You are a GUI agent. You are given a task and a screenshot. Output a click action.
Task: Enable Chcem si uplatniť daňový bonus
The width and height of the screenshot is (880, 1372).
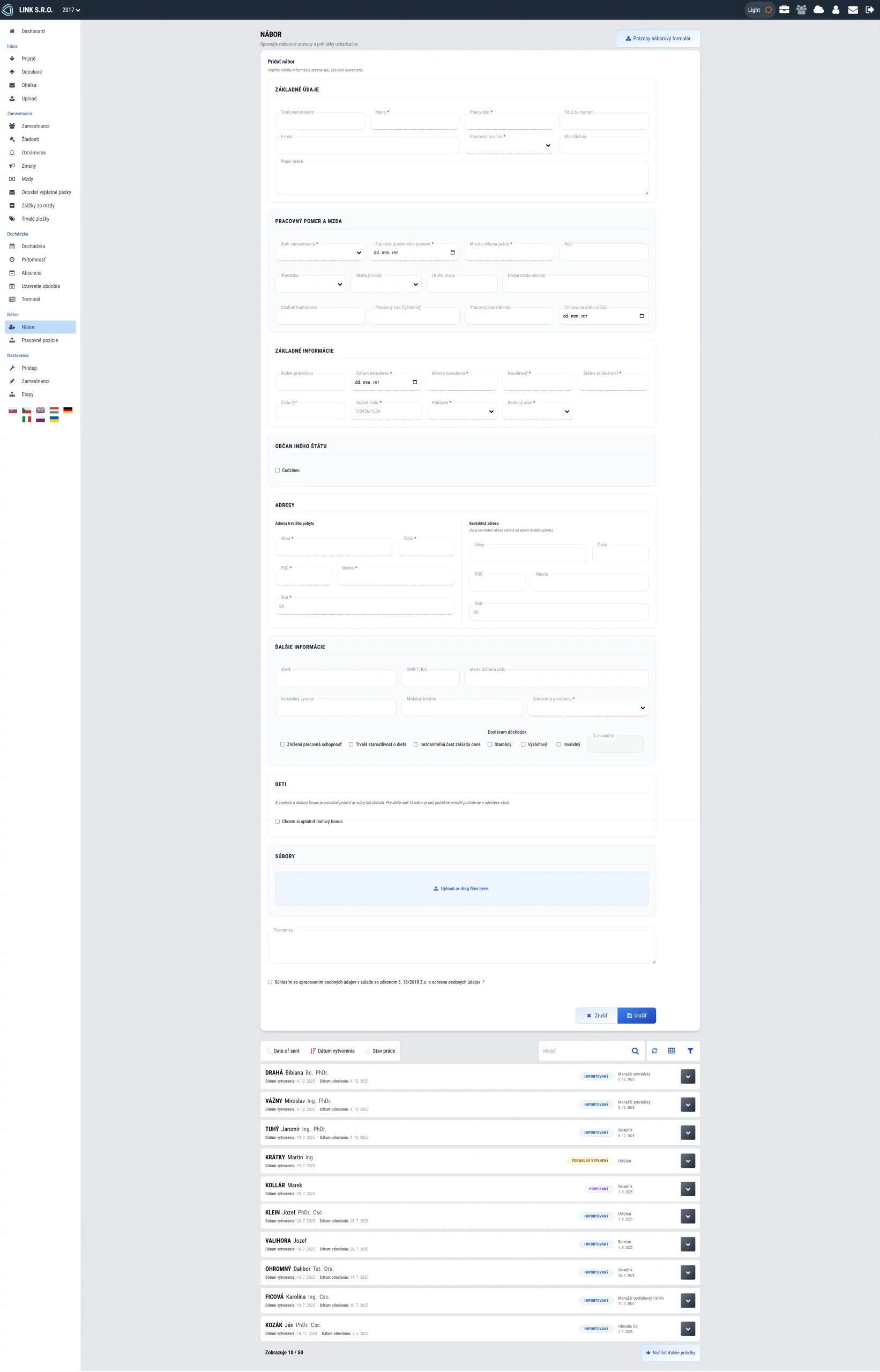pos(278,822)
